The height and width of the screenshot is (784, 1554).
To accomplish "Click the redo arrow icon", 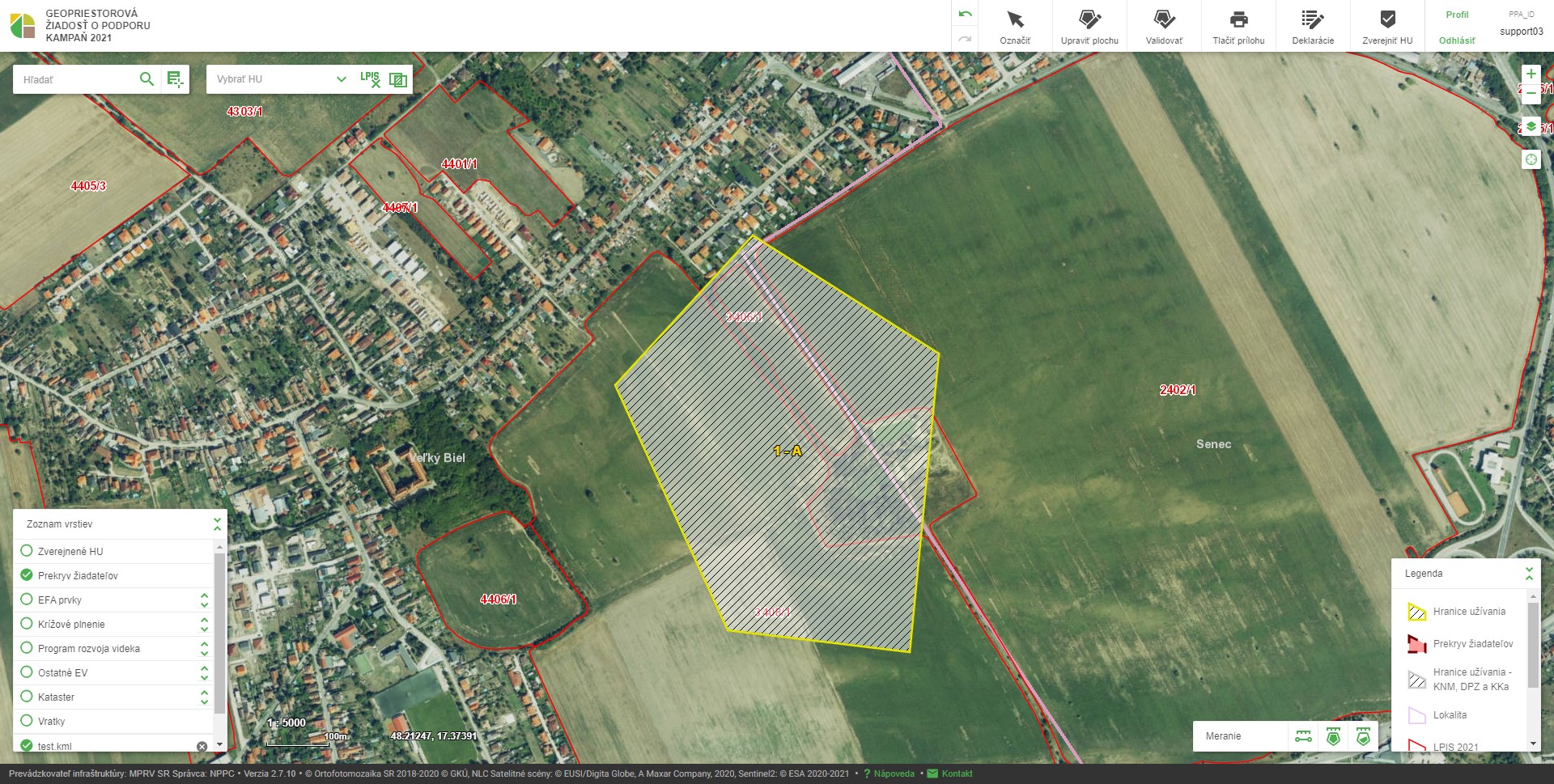I will [965, 39].
